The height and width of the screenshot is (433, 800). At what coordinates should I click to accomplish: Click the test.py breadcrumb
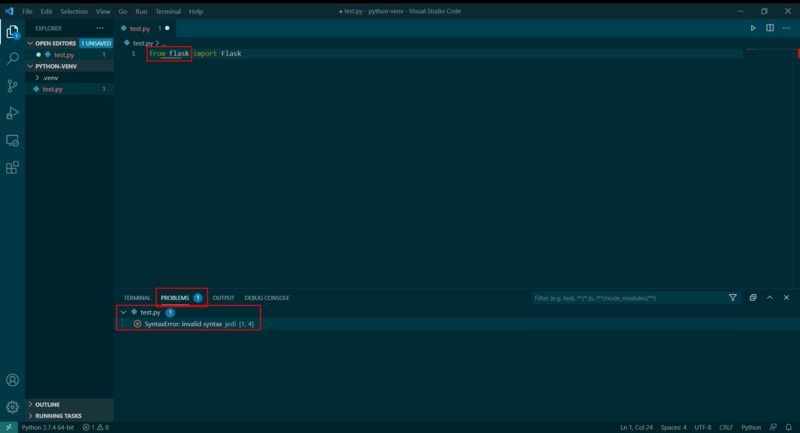pos(143,43)
